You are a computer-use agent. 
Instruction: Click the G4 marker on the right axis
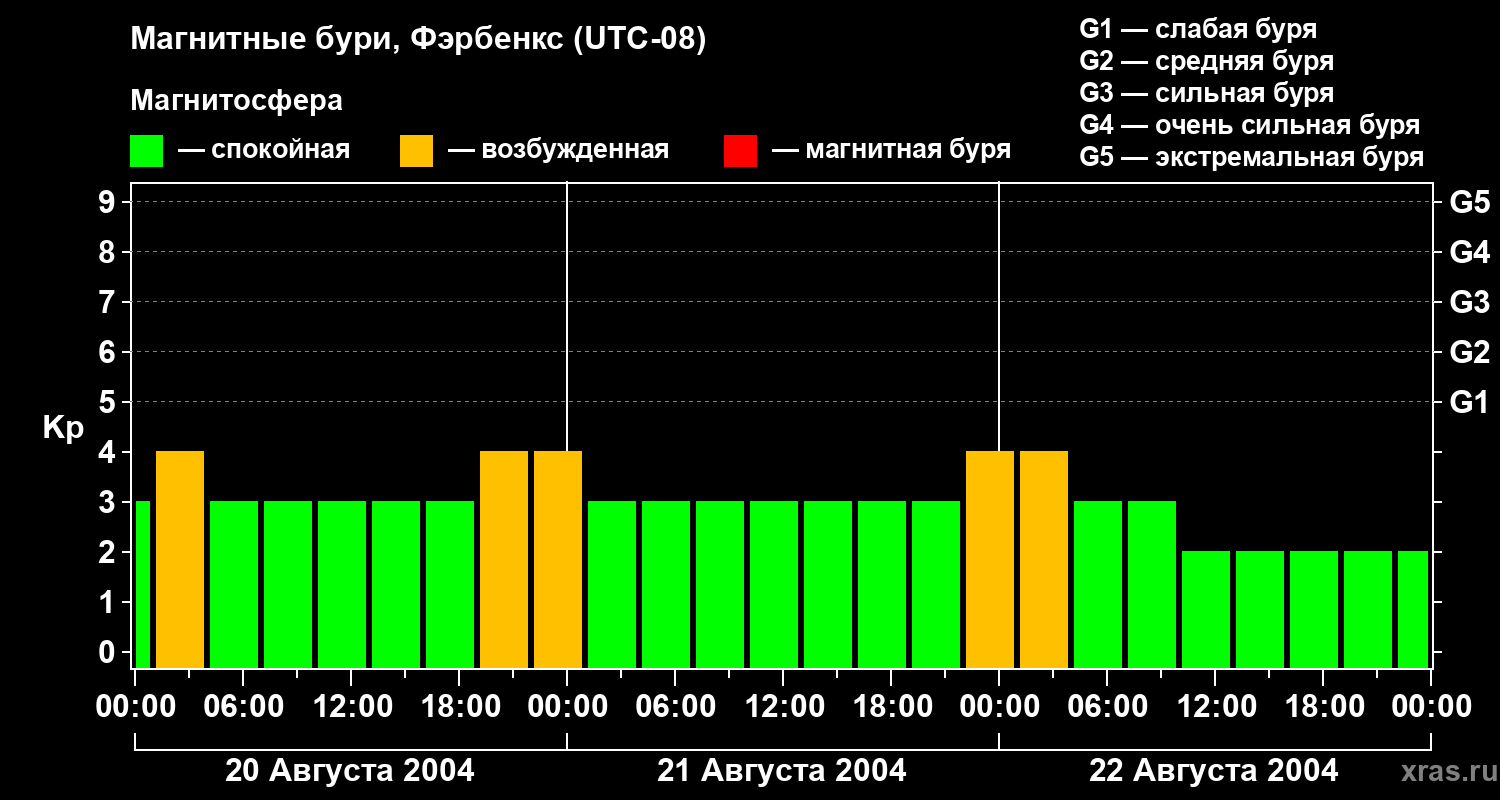pyautogui.click(x=1469, y=252)
